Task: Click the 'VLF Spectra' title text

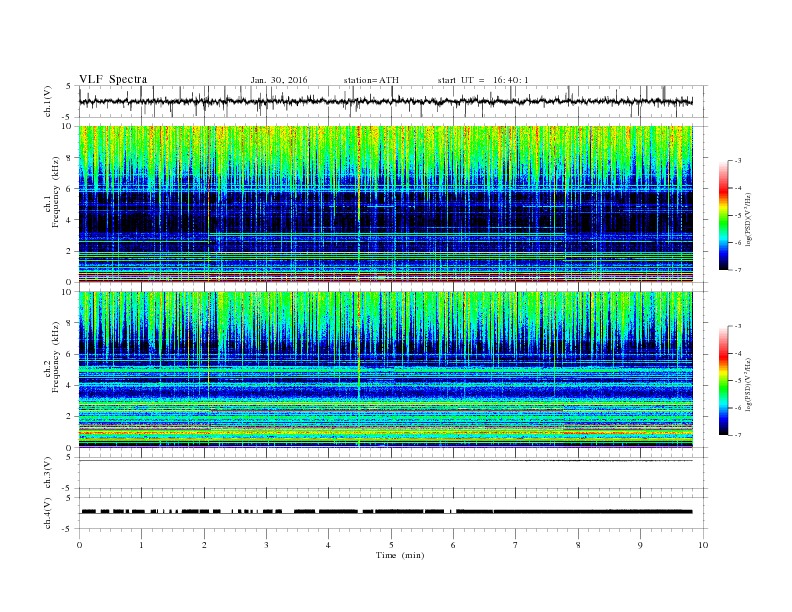Action: 113,79
